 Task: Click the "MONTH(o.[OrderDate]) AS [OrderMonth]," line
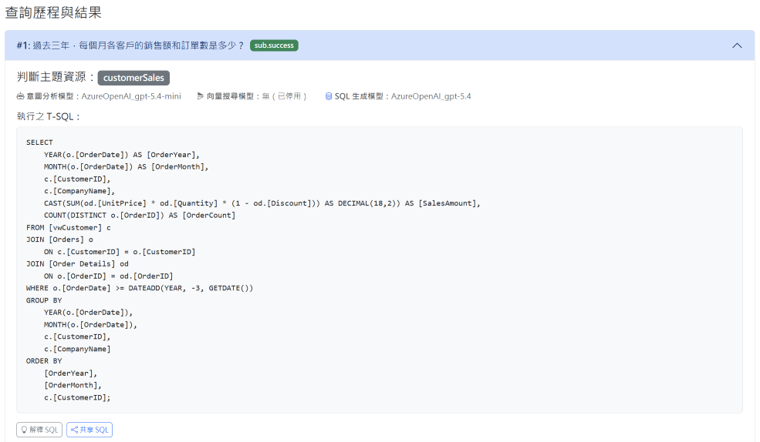(x=126, y=167)
